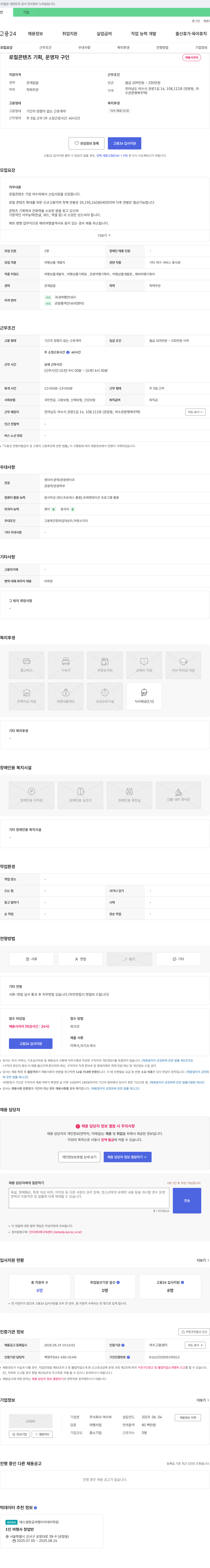Open the 직업 능력 개발 menu

coord(144,33)
